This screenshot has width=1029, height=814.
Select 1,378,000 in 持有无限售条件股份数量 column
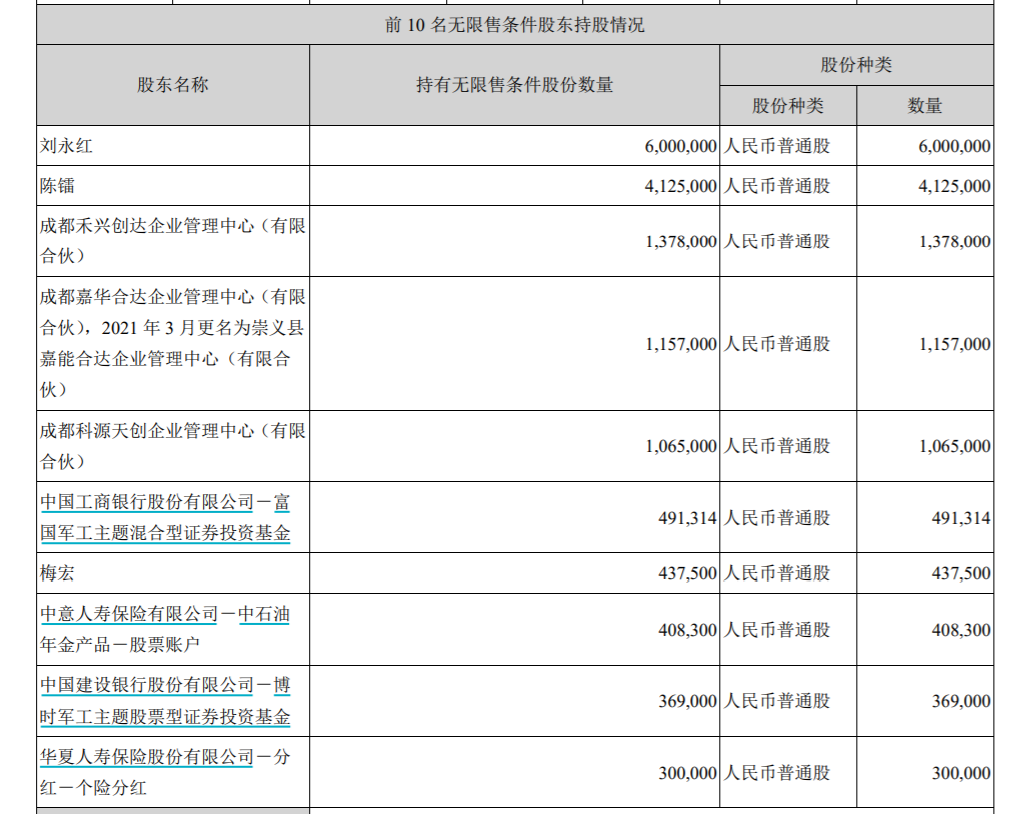(x=681, y=242)
